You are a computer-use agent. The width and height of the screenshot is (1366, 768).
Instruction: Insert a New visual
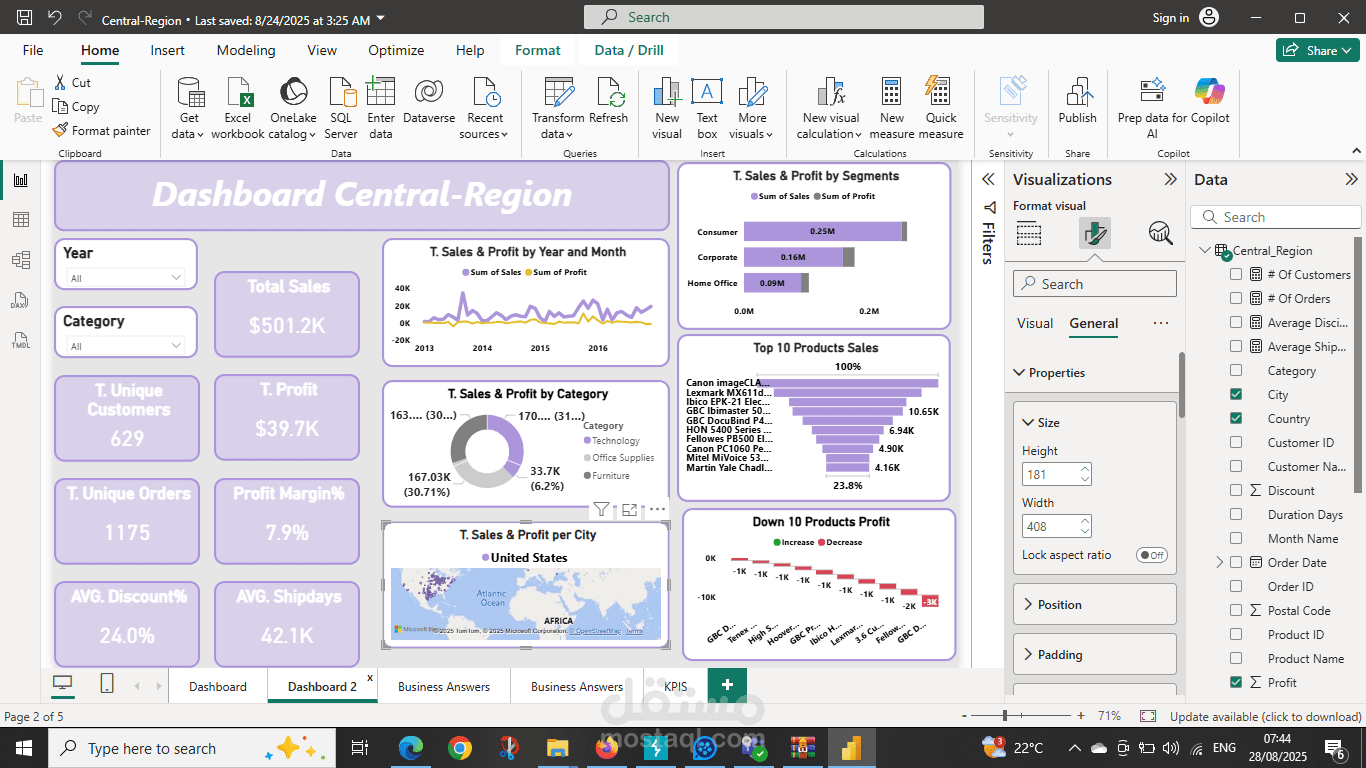coord(667,109)
